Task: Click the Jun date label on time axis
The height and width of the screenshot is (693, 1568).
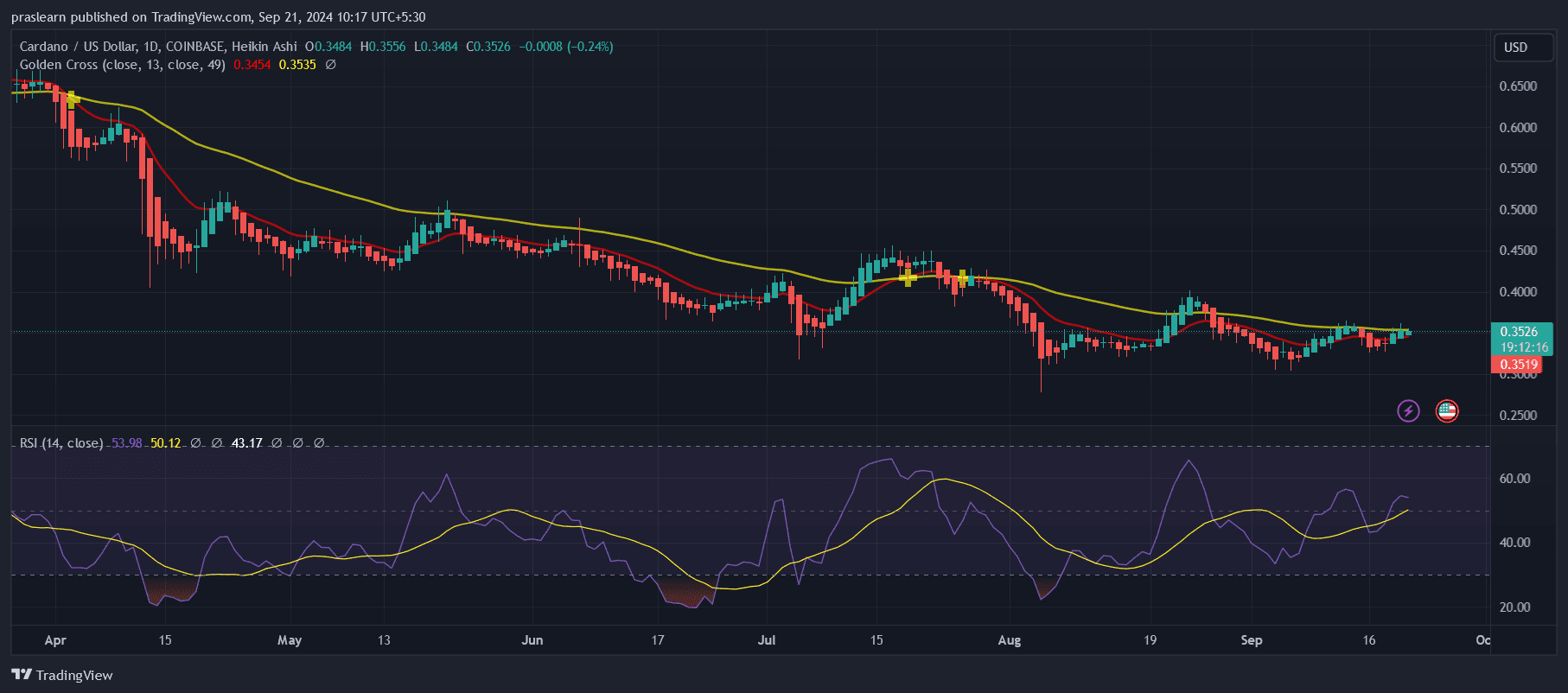Action: pyautogui.click(x=532, y=640)
